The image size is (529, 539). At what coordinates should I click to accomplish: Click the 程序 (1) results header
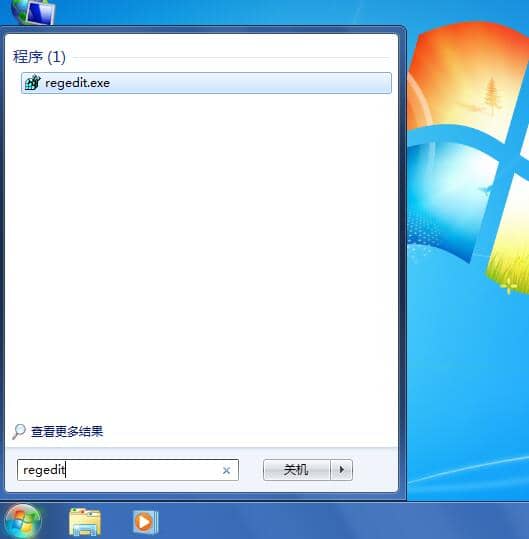(39, 57)
